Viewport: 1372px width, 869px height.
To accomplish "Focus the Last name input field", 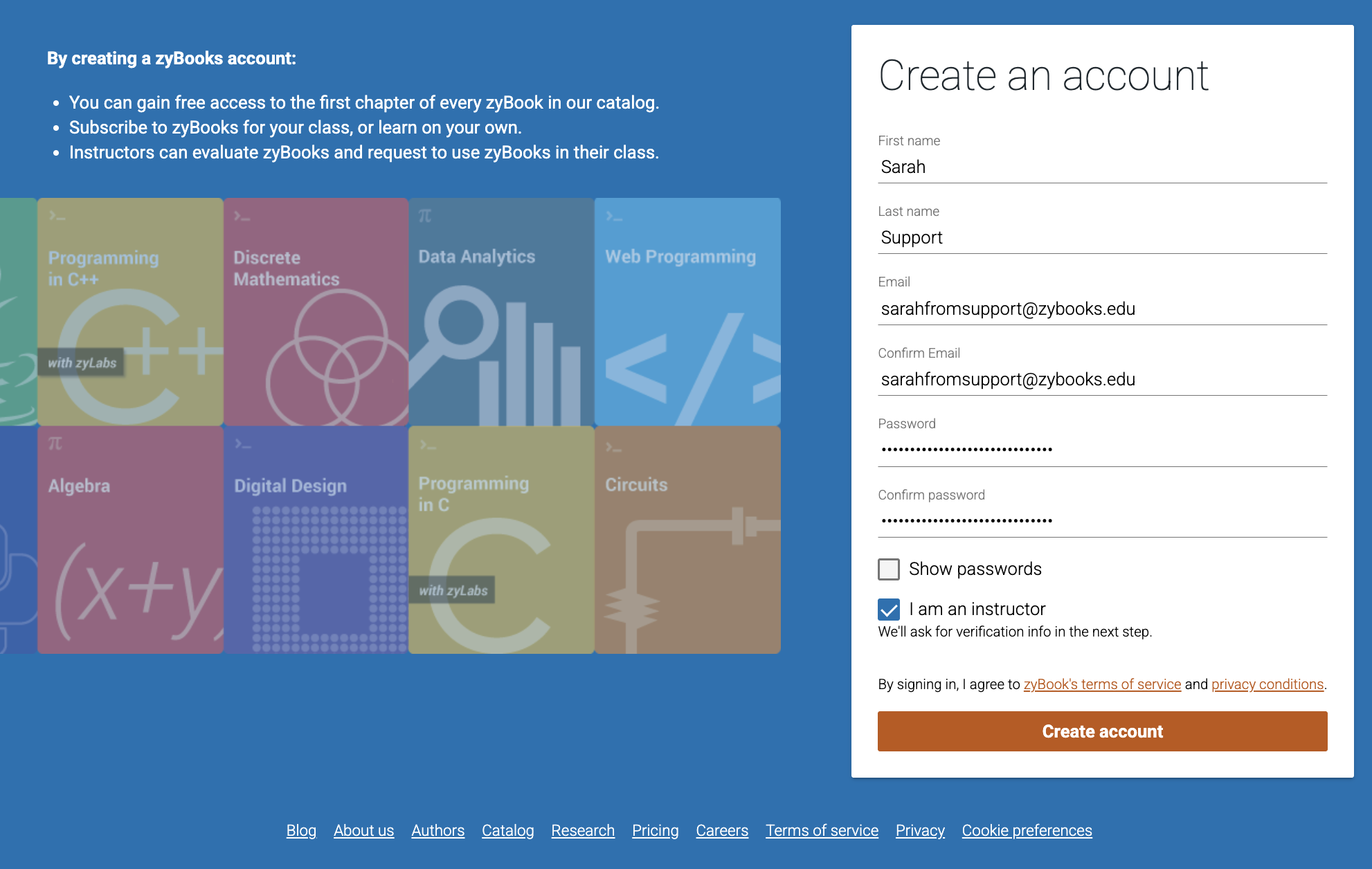I will [1102, 238].
